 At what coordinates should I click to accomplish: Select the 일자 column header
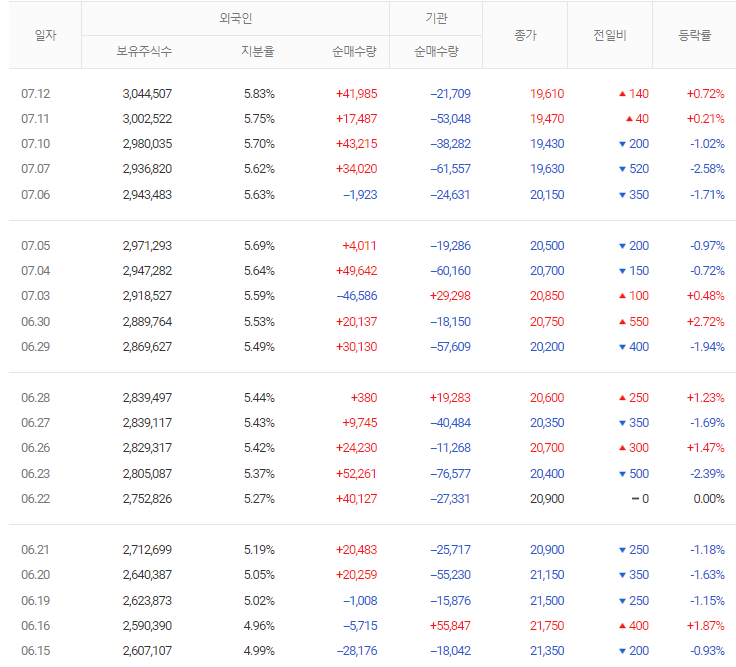[46, 35]
